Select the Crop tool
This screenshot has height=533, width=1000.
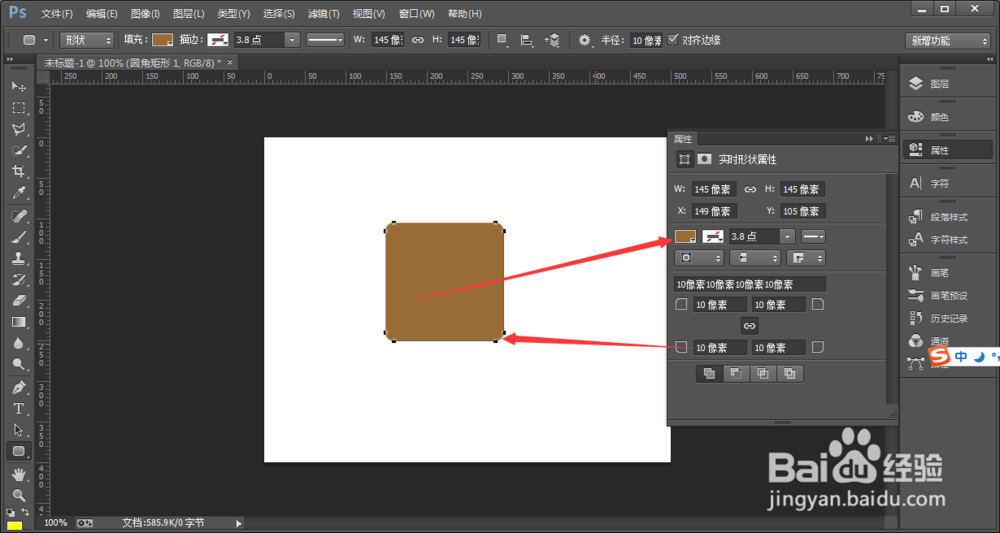coord(18,172)
